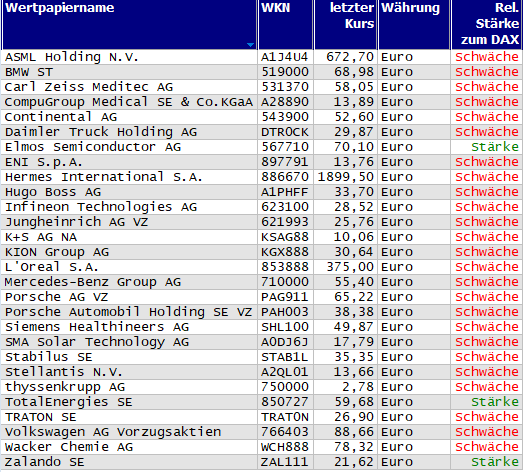
Task: Click WKN DTR0CK
Action: point(285,132)
